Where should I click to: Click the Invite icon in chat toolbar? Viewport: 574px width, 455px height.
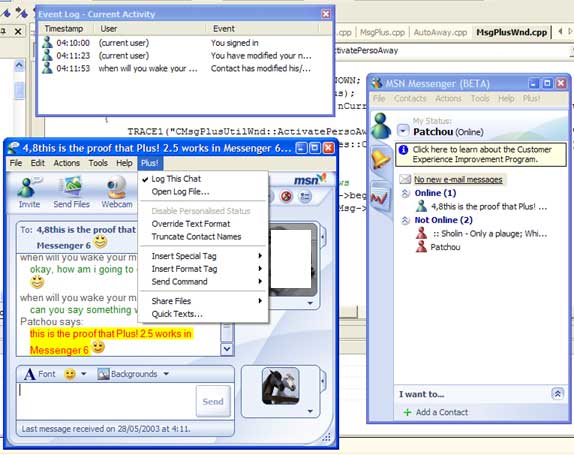[29, 187]
